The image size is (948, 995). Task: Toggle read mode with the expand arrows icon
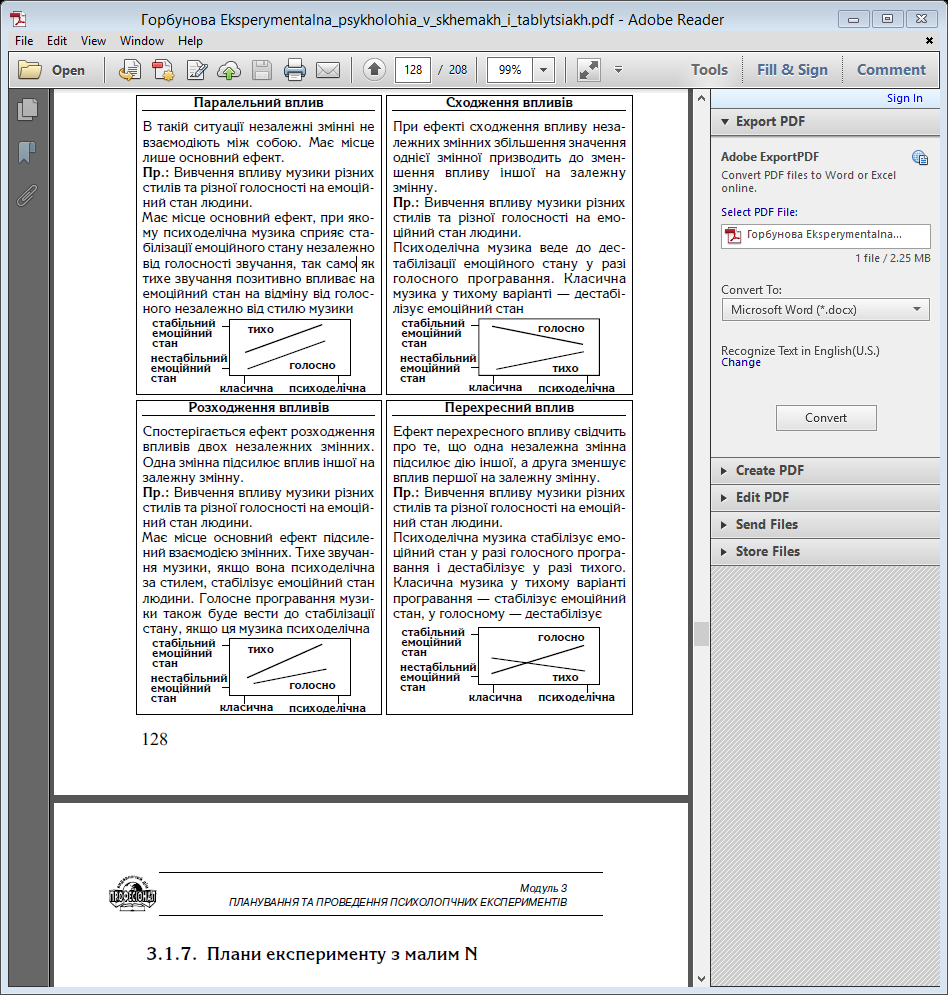pos(589,70)
